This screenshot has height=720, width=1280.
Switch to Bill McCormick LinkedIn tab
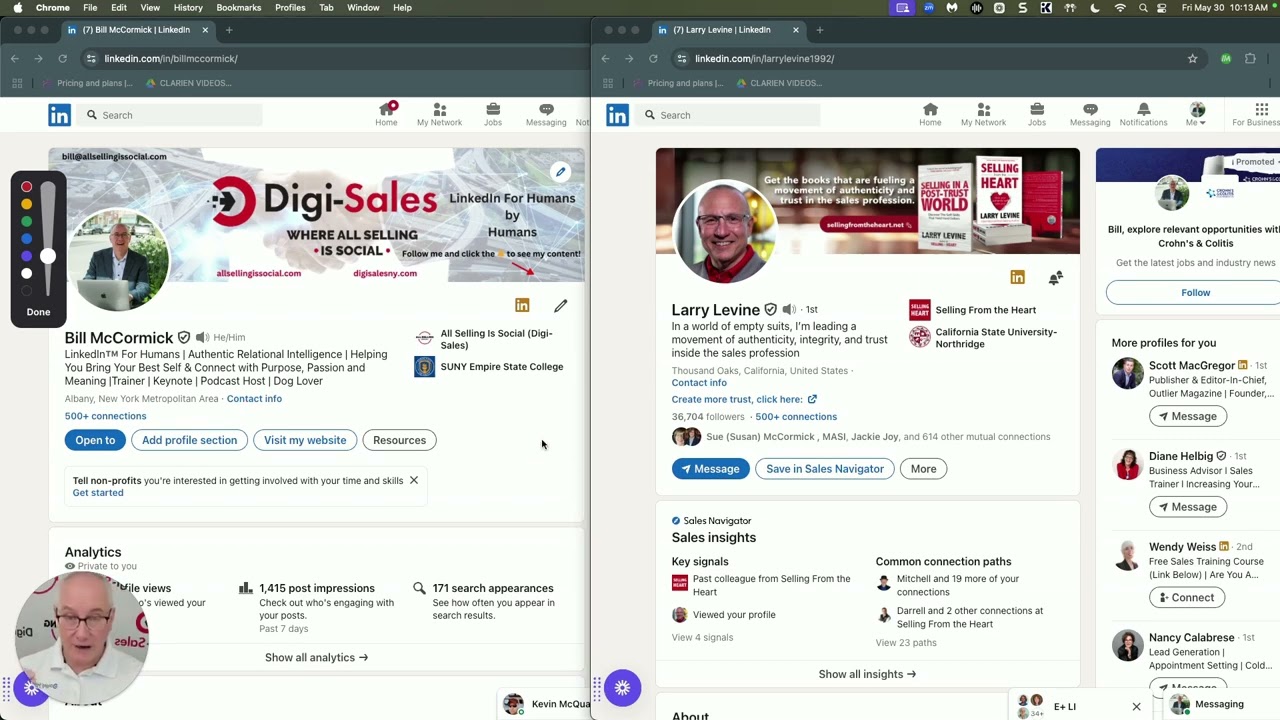[135, 30]
